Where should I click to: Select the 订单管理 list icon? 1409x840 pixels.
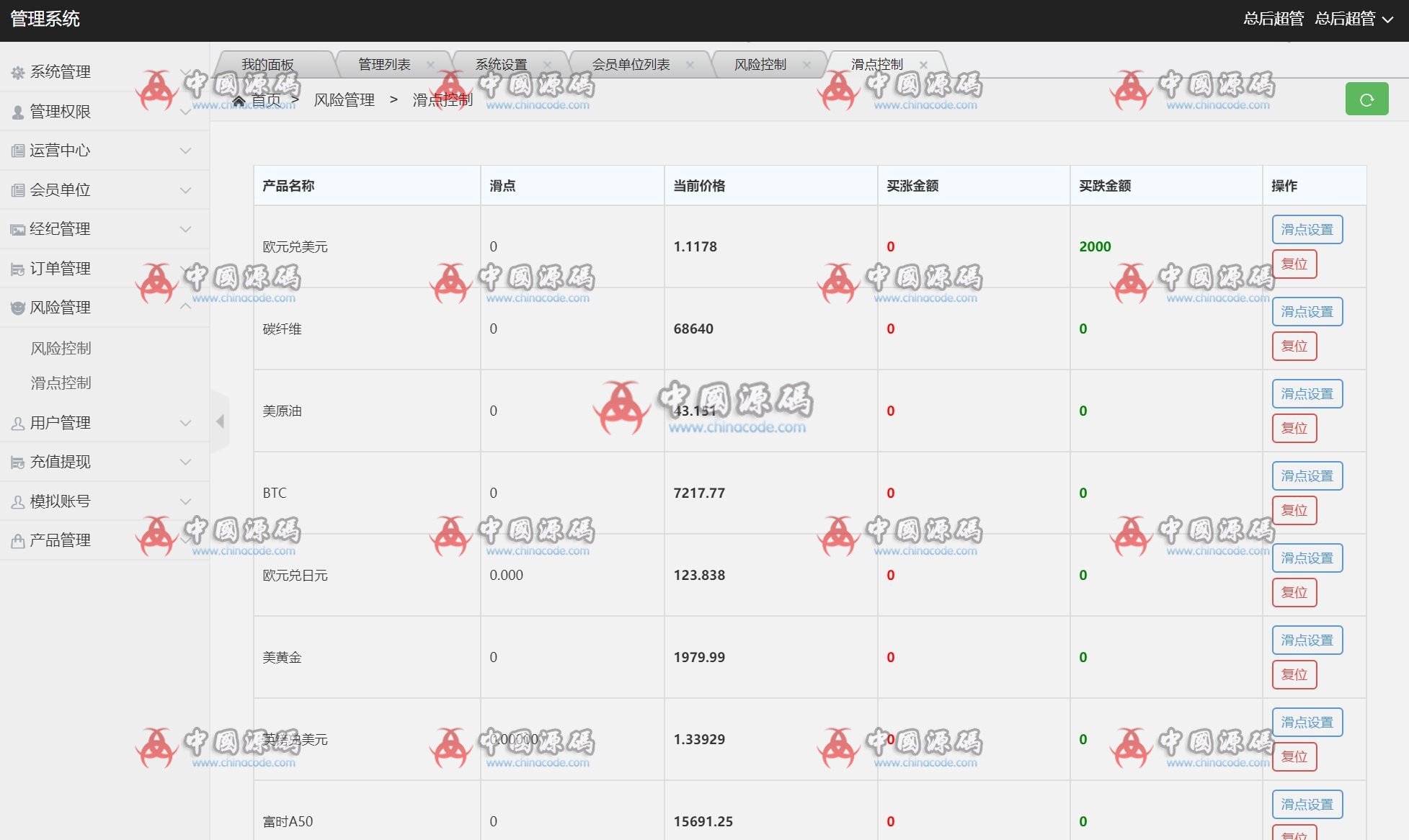[x=16, y=268]
